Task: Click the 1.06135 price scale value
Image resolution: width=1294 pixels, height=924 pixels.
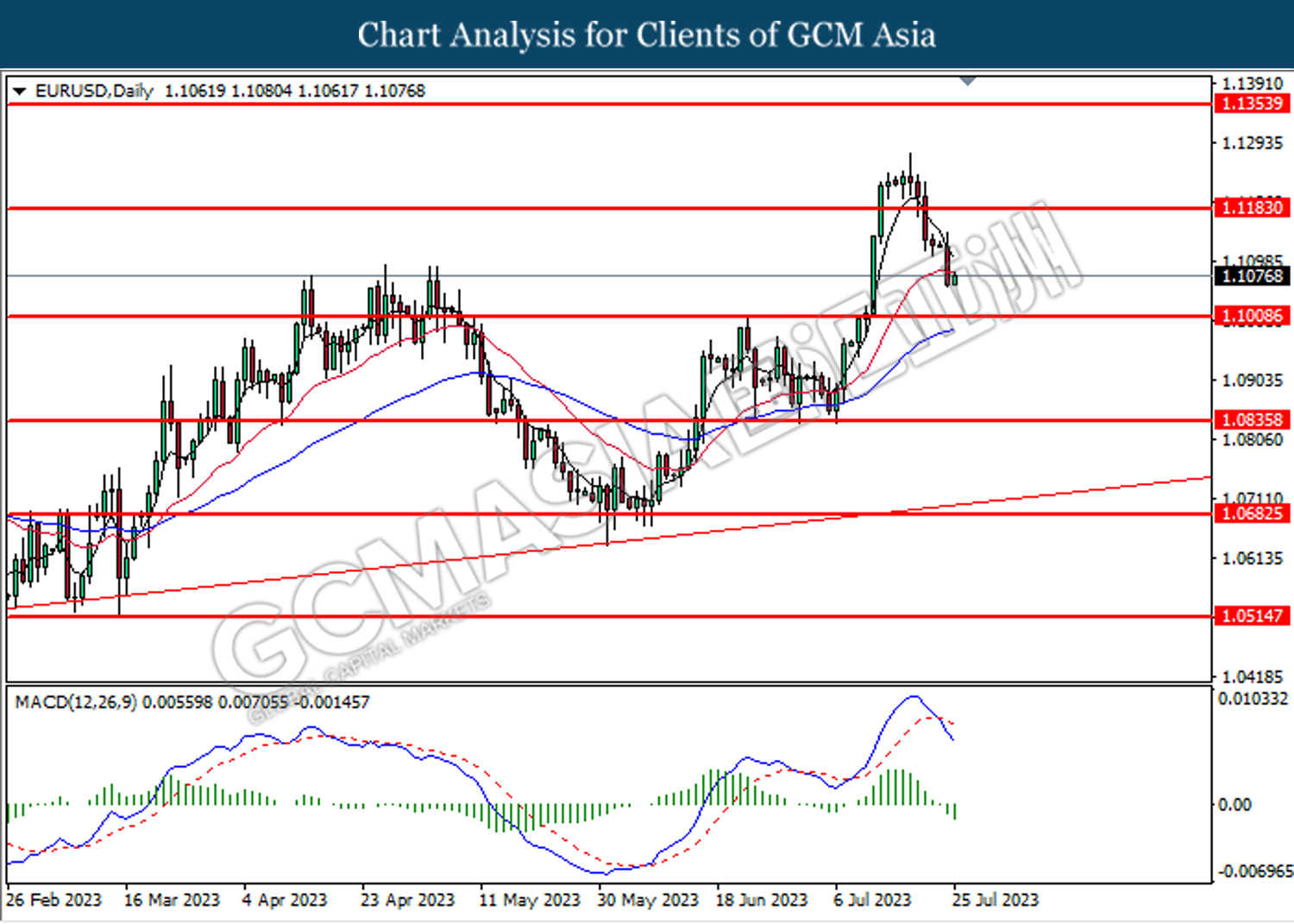Action: pyautogui.click(x=1253, y=558)
